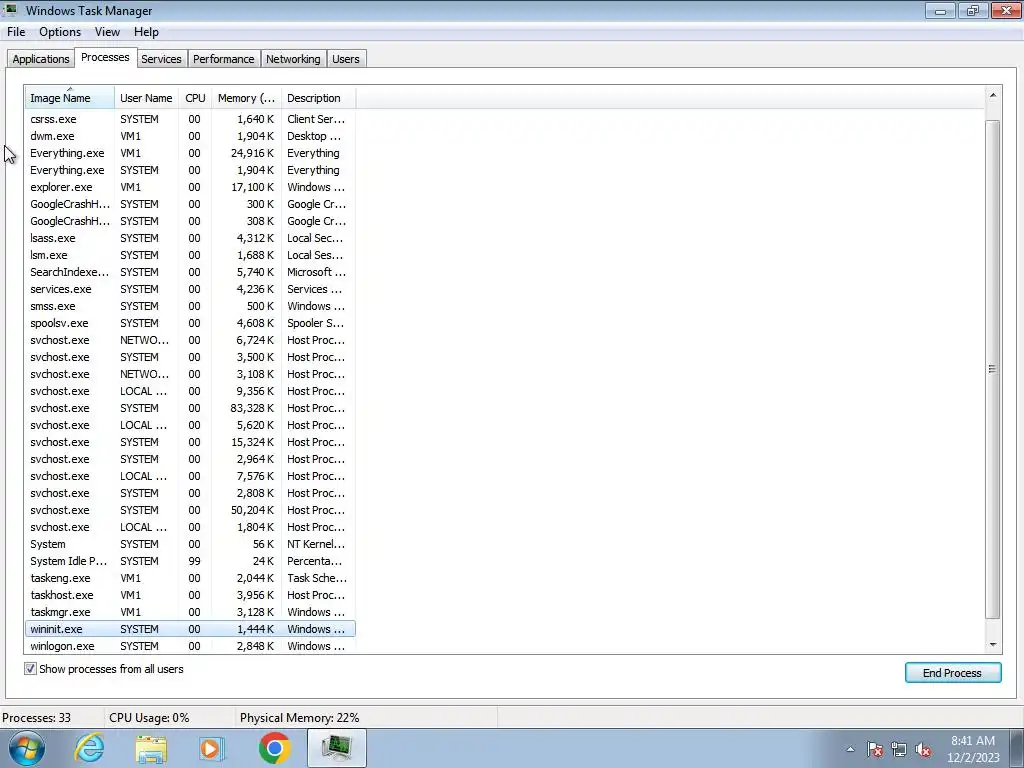Open the File menu
The height and width of the screenshot is (768, 1024).
coord(16,32)
